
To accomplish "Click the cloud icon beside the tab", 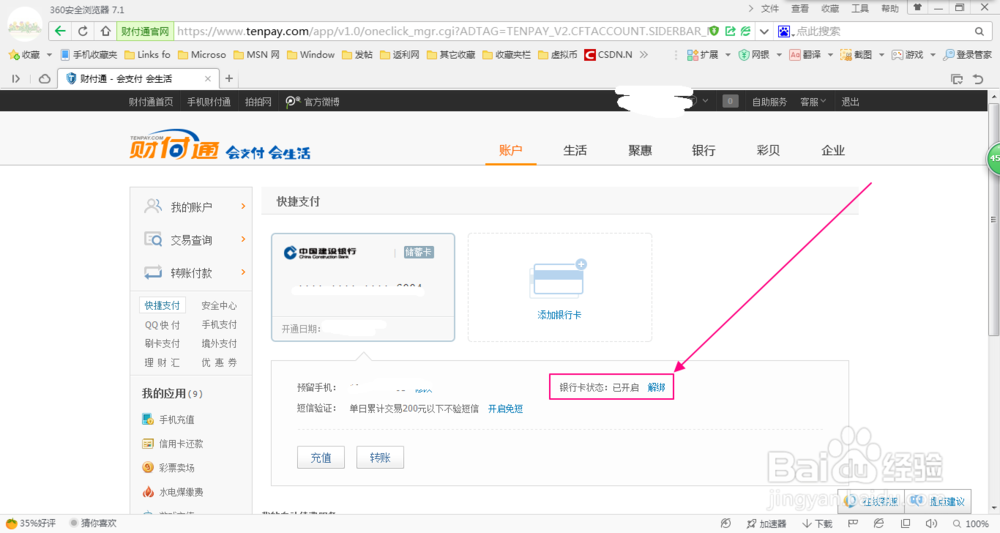I will 45,79.
